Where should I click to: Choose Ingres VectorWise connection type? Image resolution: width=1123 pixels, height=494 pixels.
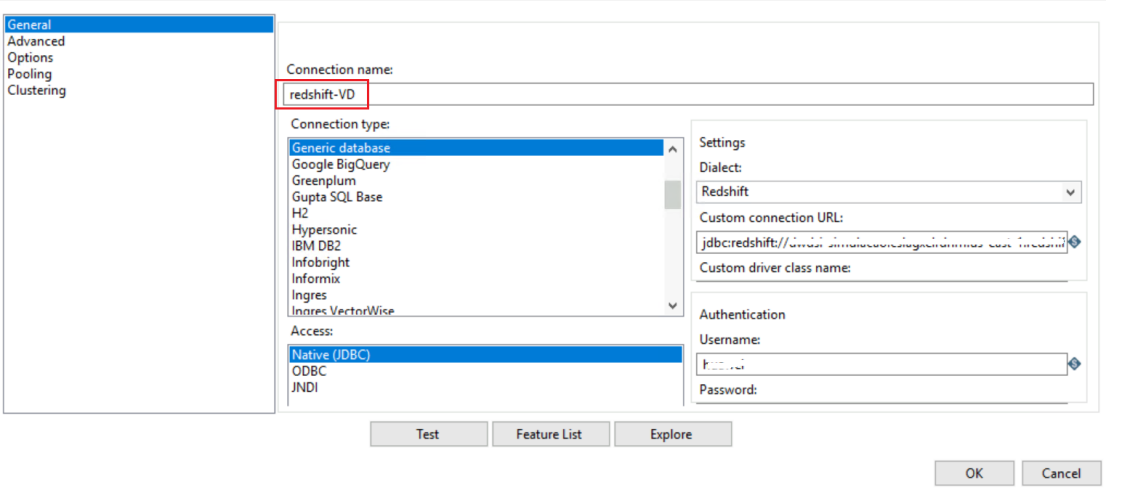tap(476, 311)
